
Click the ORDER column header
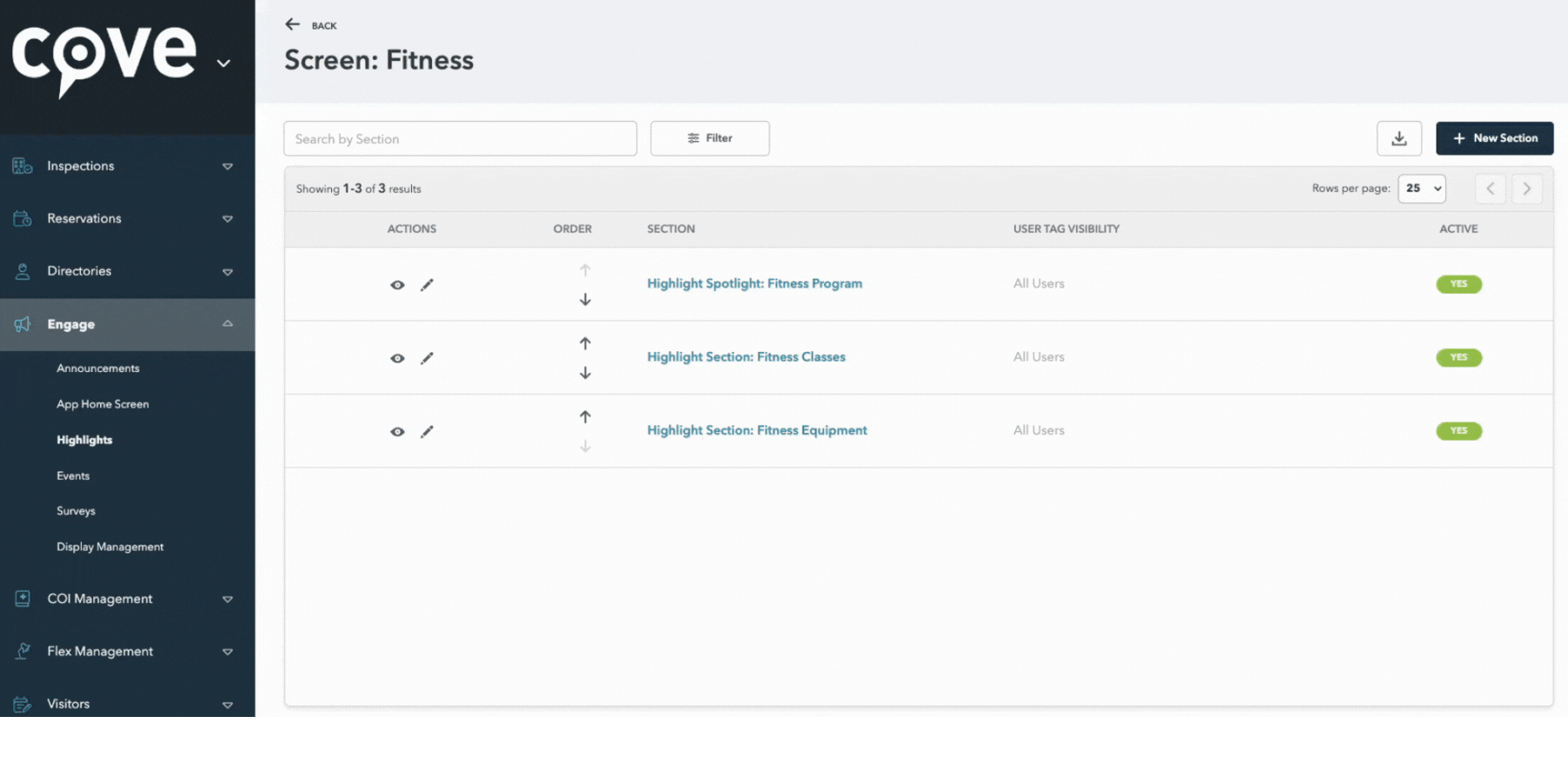tap(572, 229)
